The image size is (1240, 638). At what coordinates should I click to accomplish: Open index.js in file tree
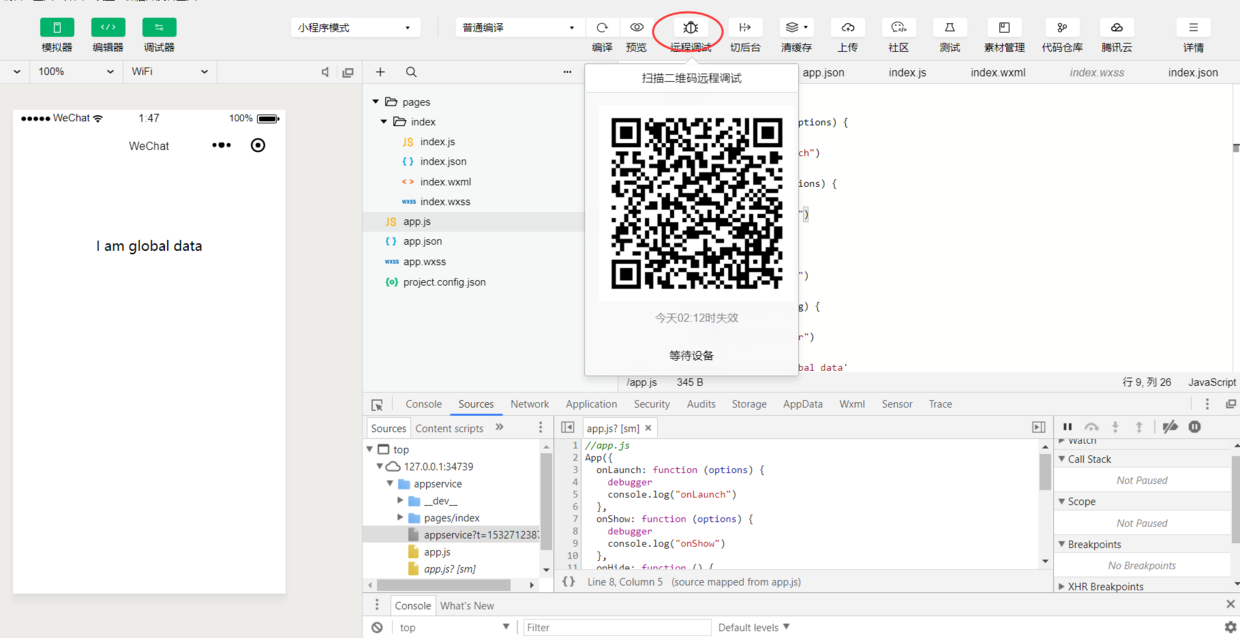coord(437,142)
